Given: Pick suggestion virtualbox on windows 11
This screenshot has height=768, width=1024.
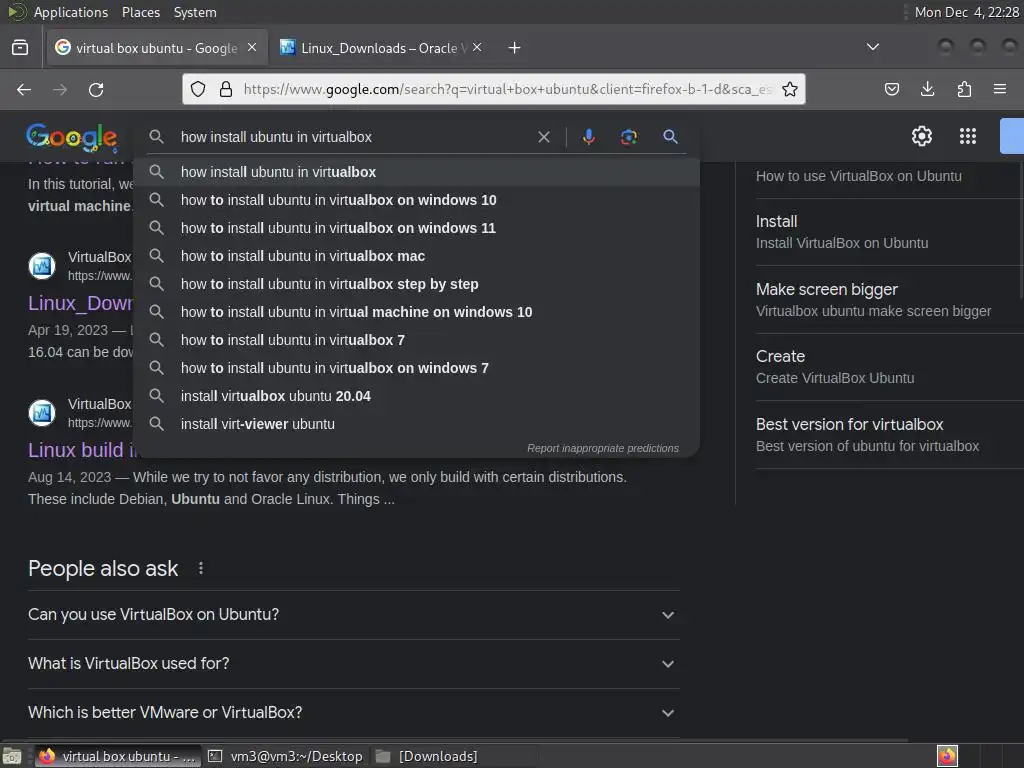Looking at the screenshot, I should [x=416, y=229].
